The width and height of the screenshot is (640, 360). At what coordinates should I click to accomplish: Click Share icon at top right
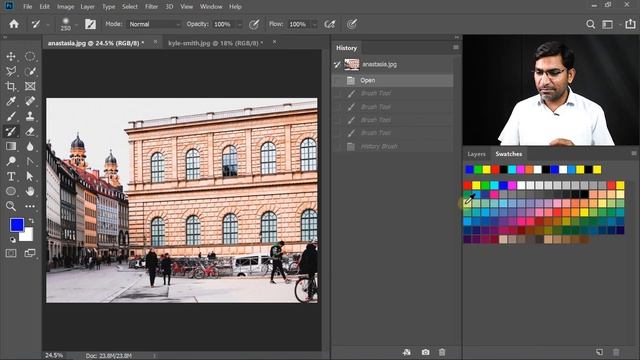tap(631, 24)
